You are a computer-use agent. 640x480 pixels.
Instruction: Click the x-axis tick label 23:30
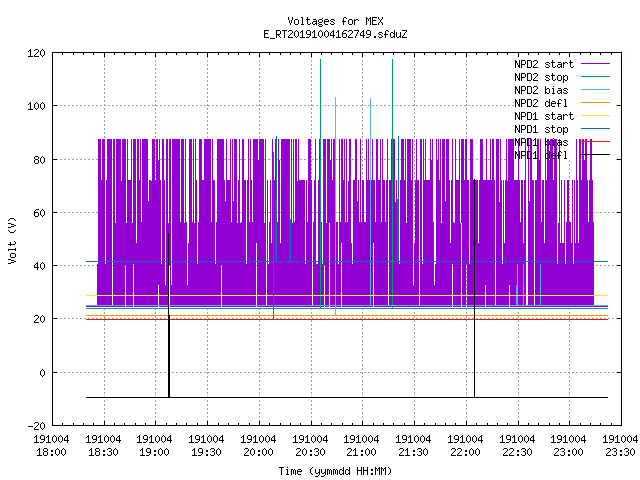(620, 452)
